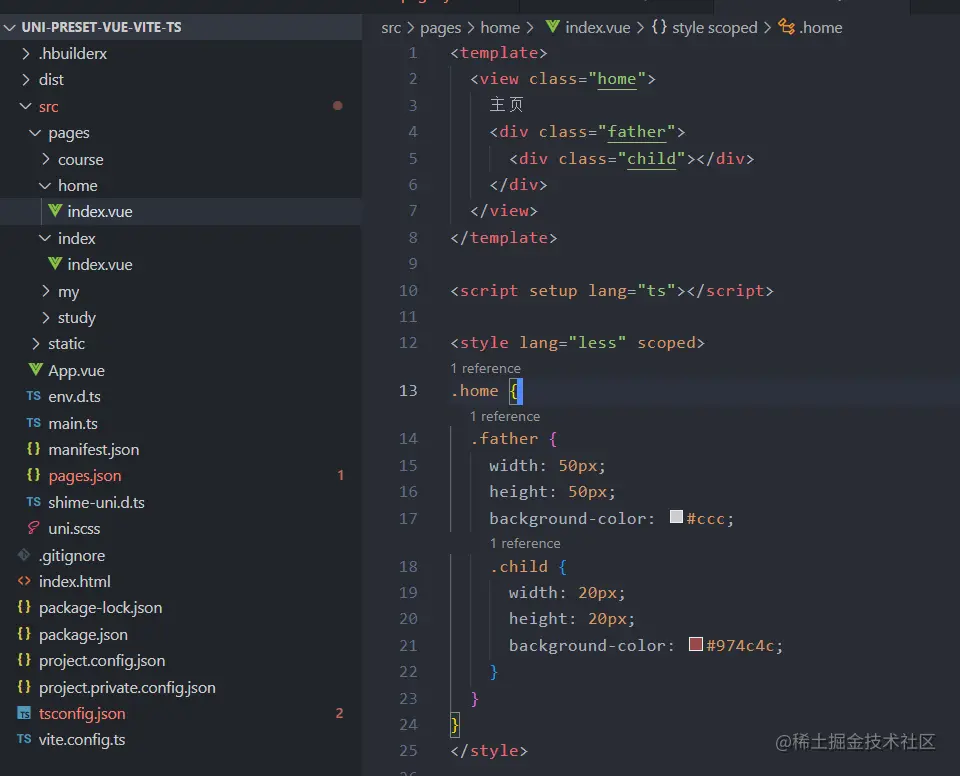Show the 1 reference lens above .child
Screen dimensions: 960x776
(x=525, y=543)
